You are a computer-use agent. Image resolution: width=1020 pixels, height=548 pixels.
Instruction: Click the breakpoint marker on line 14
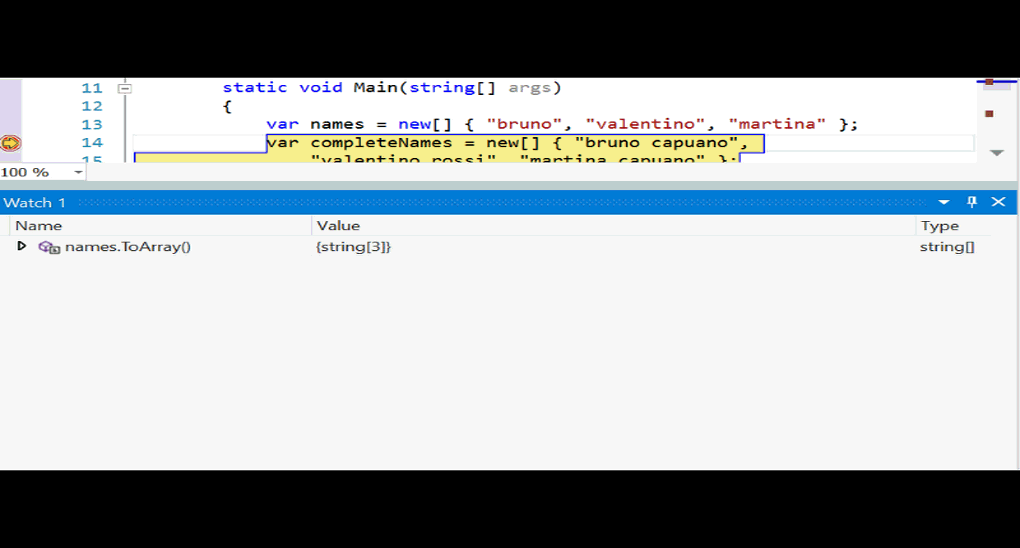[x=11, y=143]
